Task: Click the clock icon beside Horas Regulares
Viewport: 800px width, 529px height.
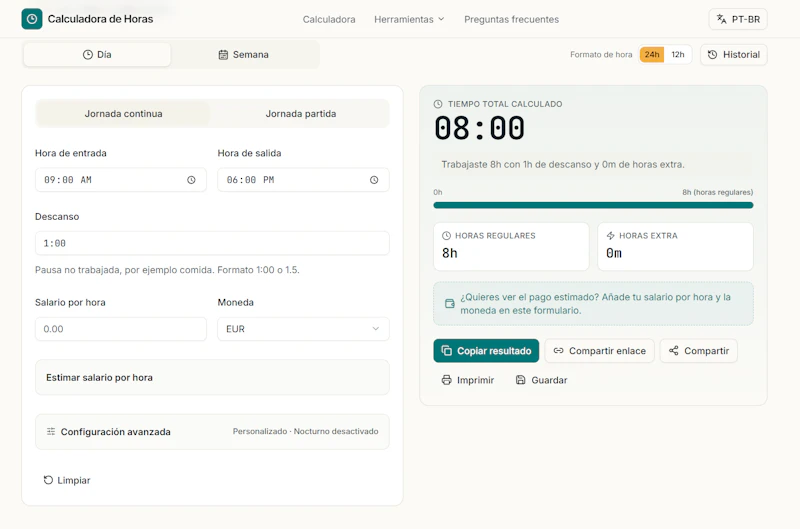Action: [446, 236]
